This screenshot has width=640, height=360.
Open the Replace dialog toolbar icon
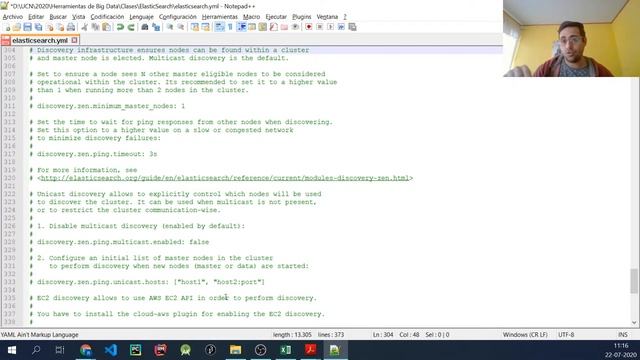click(x=156, y=27)
